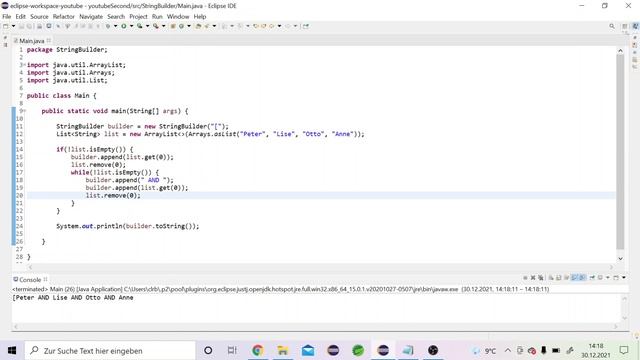Open the Edit menu
This screenshot has width=640, height=360.
20,17
